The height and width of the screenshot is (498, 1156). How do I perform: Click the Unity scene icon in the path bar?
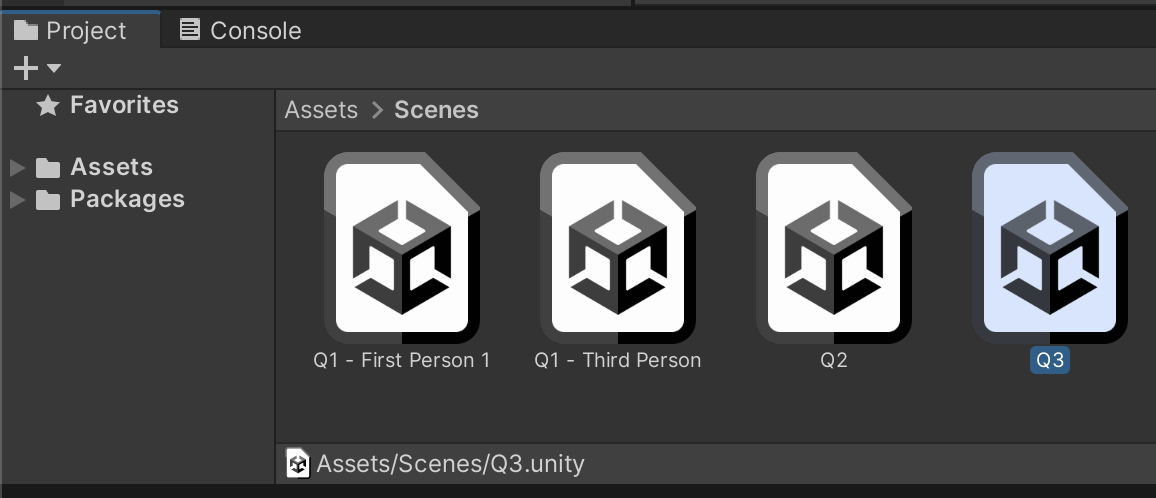[x=298, y=464]
